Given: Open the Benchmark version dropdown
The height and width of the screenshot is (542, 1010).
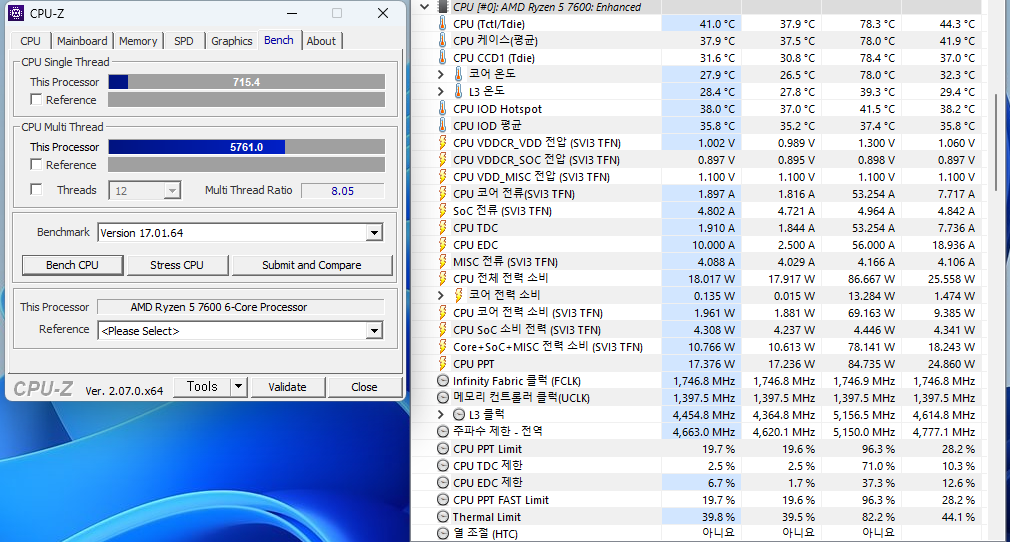Looking at the screenshot, I should [x=374, y=233].
